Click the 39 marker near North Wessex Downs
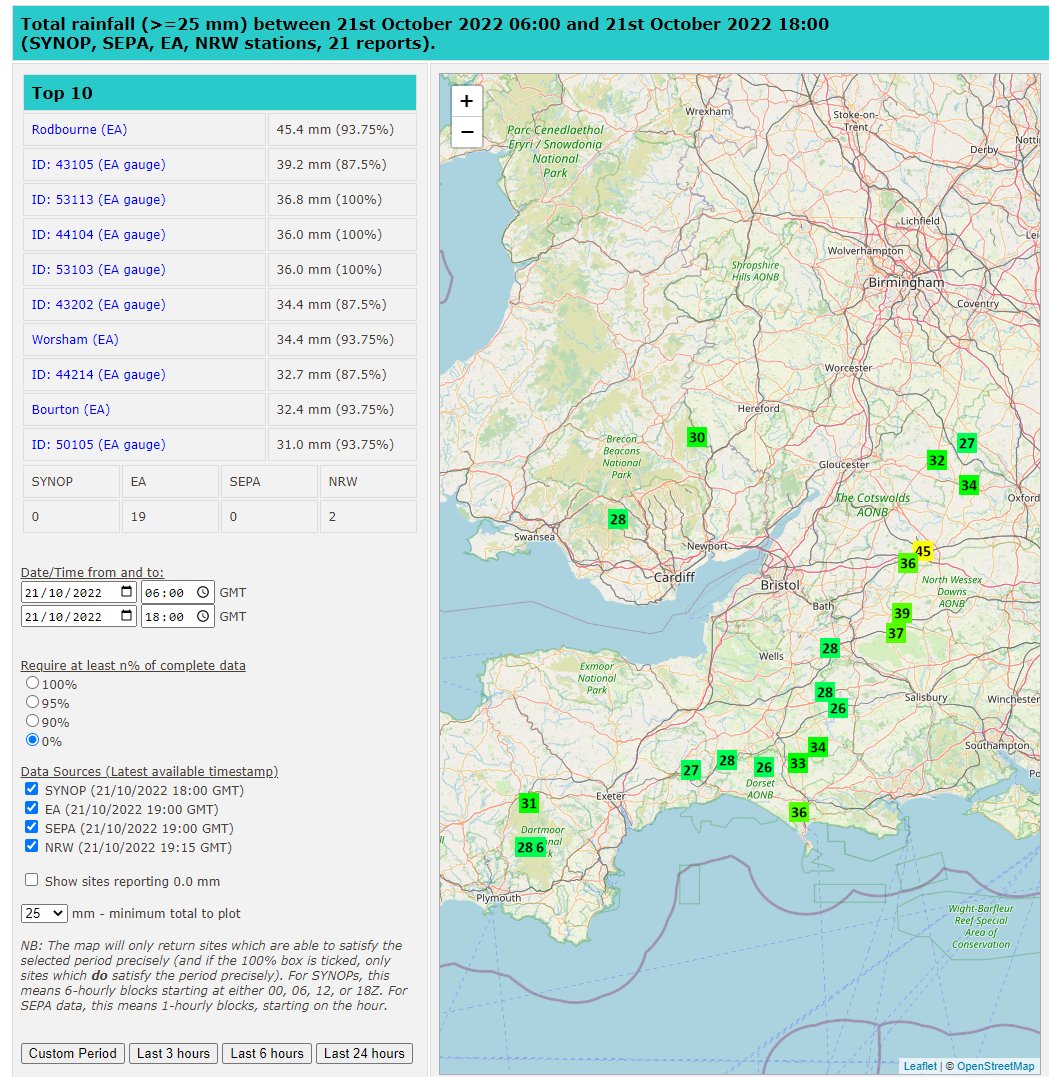This screenshot has height=1077, width=1049. click(x=902, y=613)
